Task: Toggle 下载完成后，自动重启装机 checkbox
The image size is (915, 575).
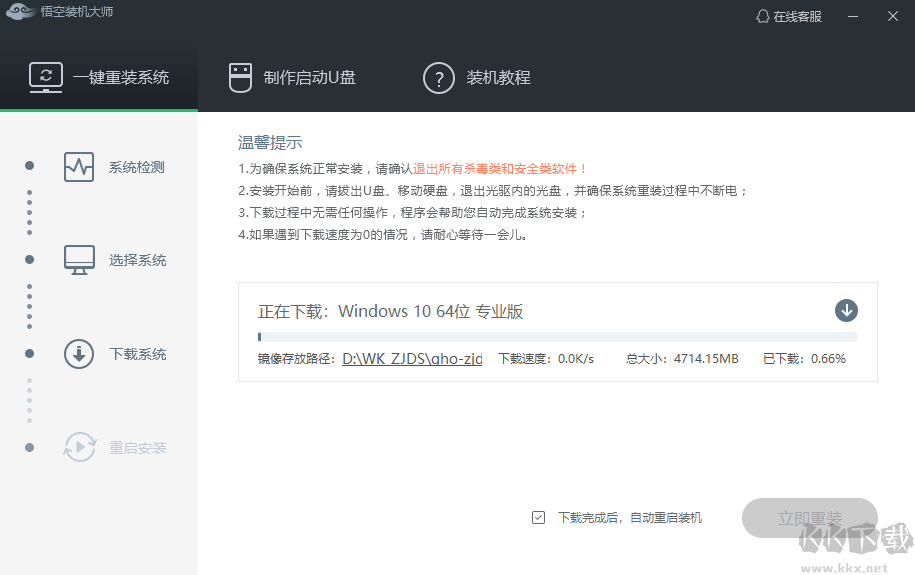Action: [x=538, y=517]
